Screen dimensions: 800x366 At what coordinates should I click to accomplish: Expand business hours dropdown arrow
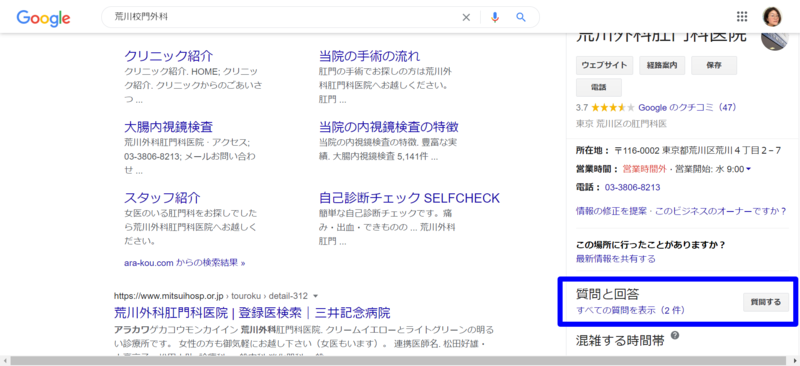tap(748, 169)
